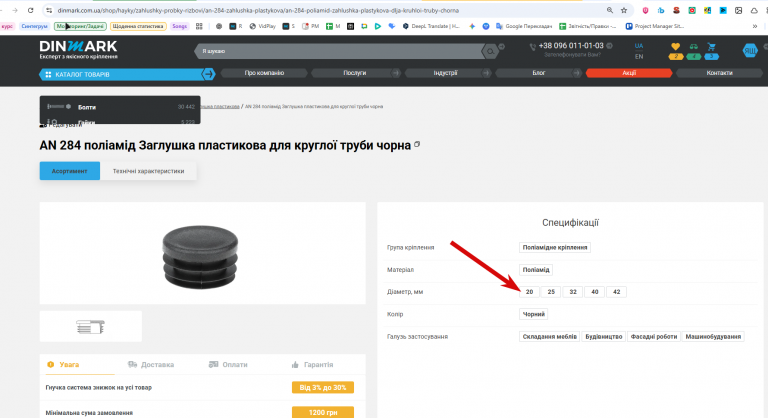Viewport: 768px width, 418px height.
Task: Click the zoom magnifier icon in address bar
Action: (610, 10)
